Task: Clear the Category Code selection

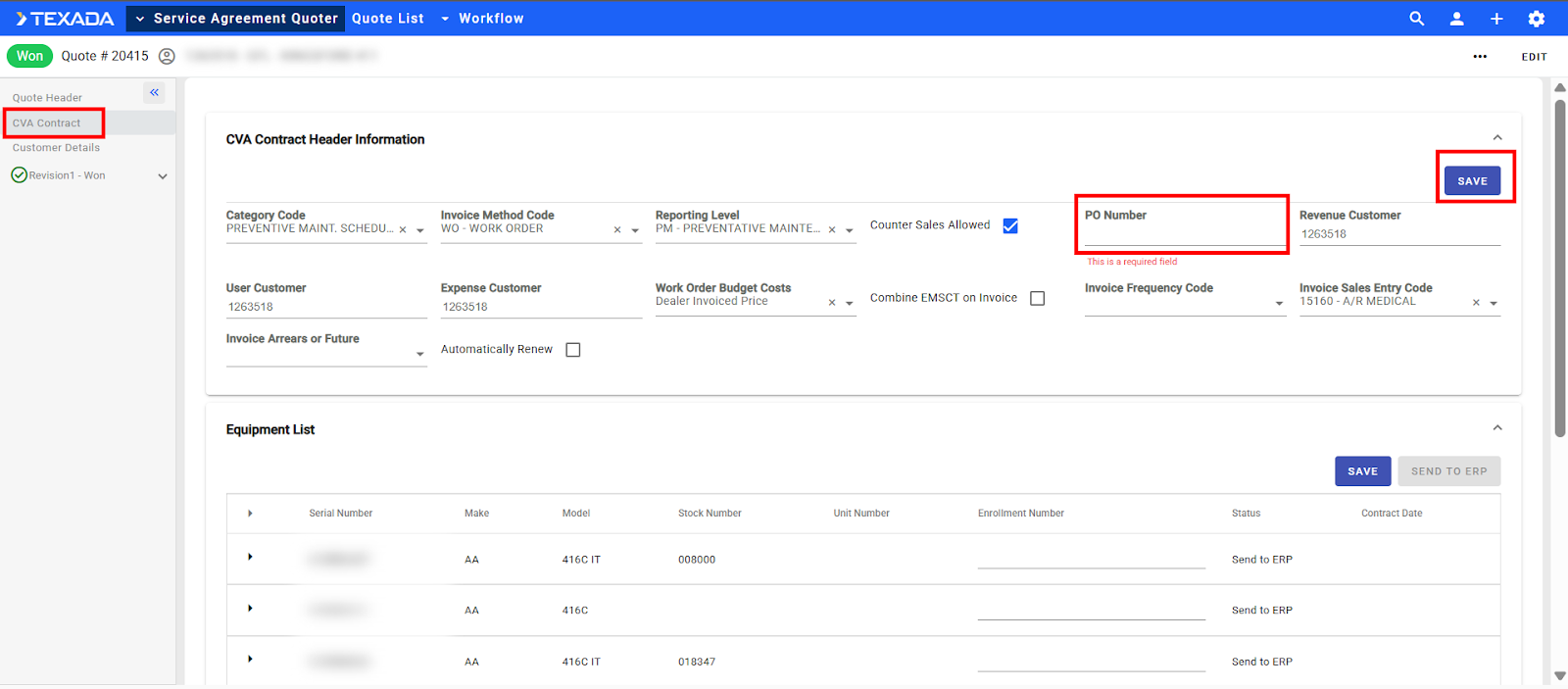Action: tap(403, 230)
